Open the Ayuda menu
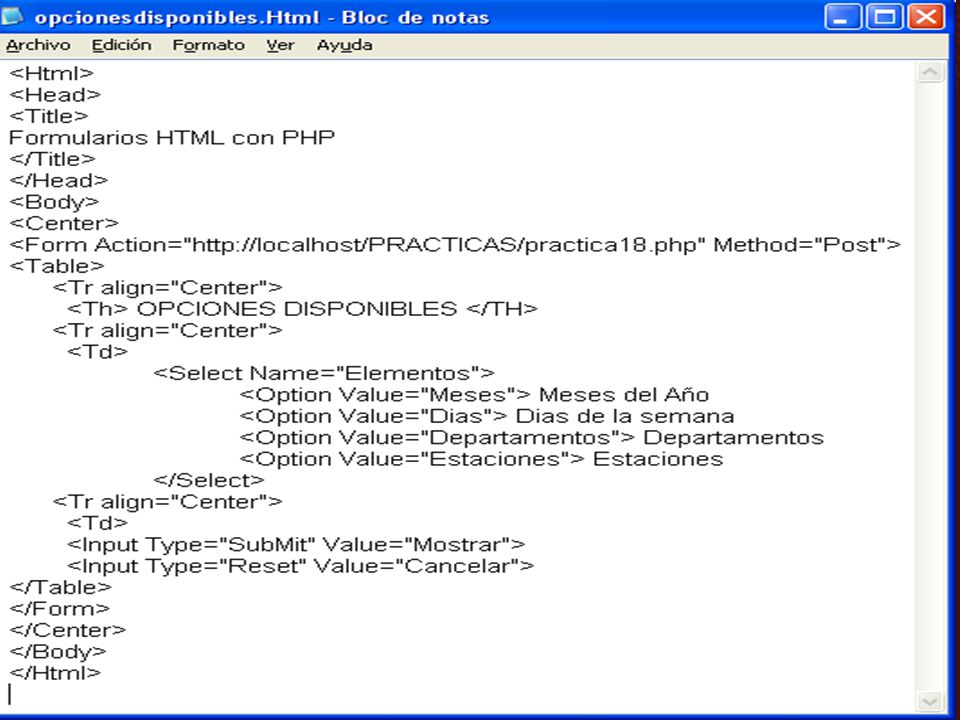 click(x=344, y=45)
